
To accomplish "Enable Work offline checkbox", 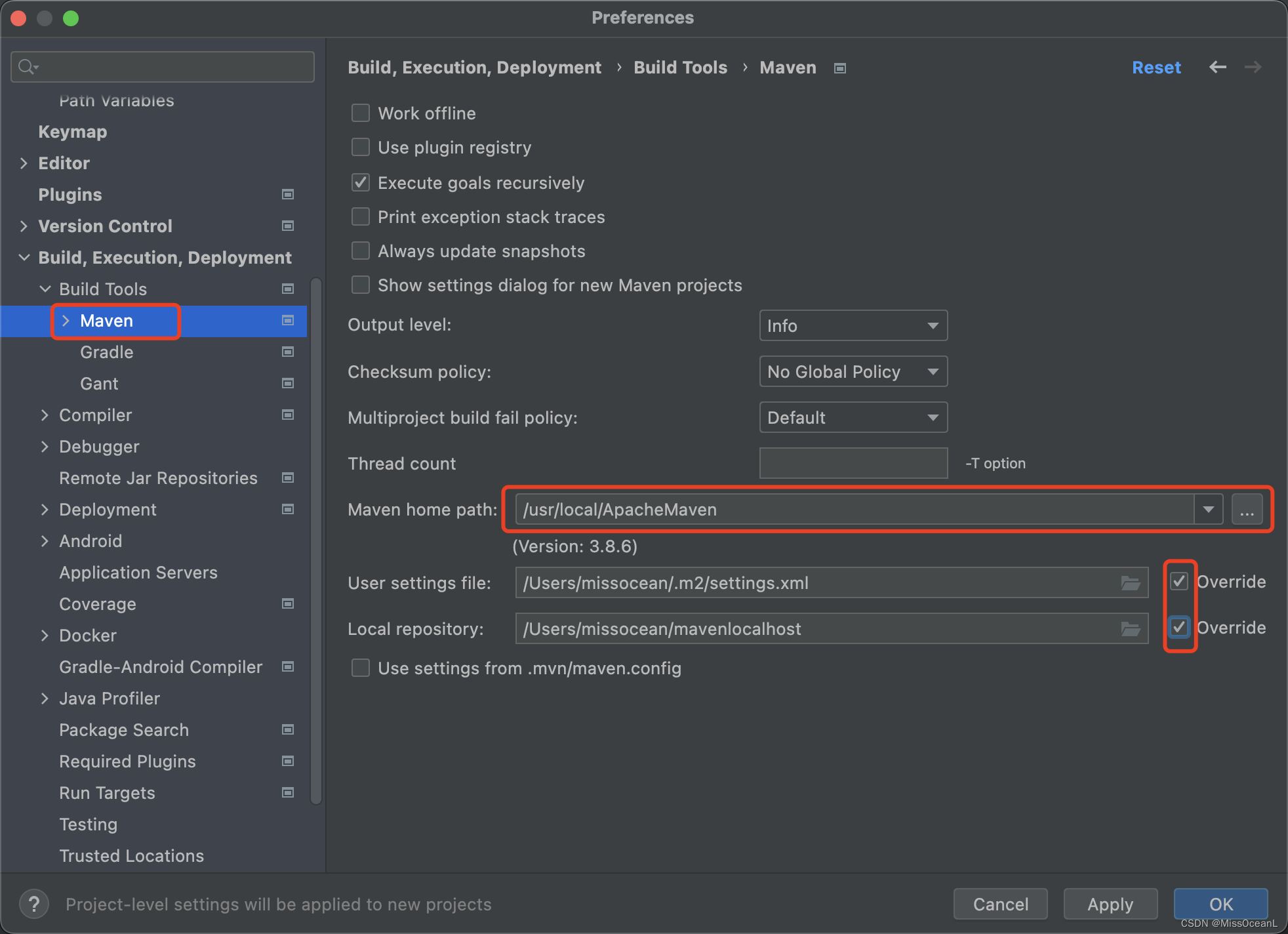I will click(361, 113).
